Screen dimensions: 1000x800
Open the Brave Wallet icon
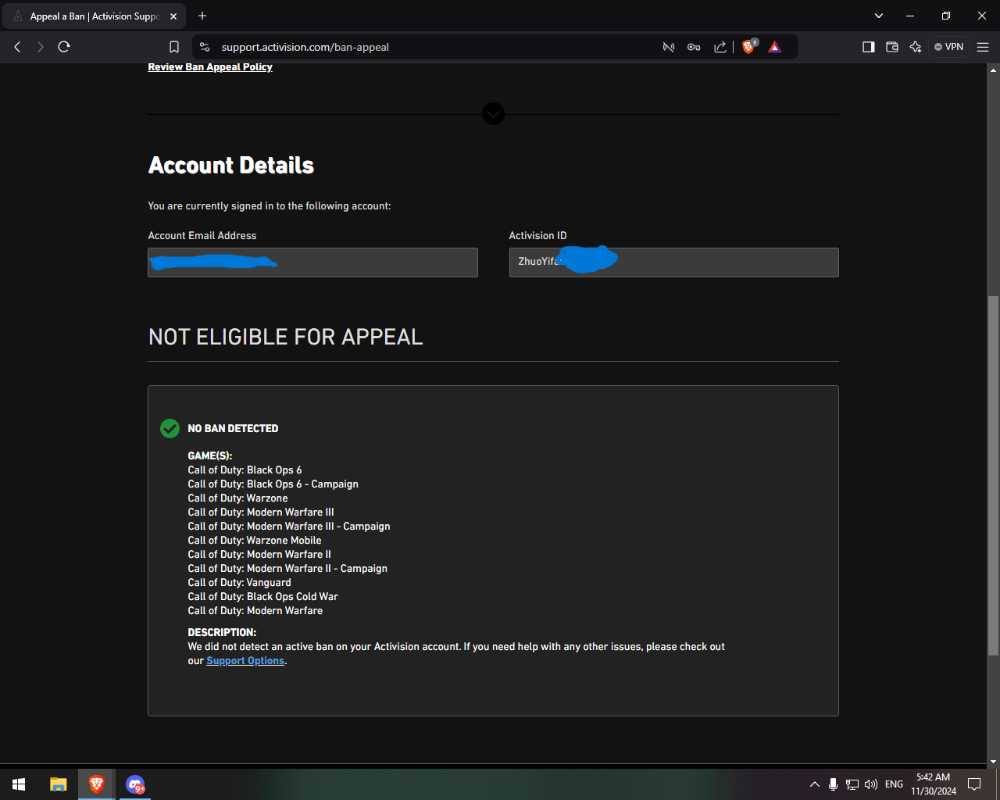point(892,47)
